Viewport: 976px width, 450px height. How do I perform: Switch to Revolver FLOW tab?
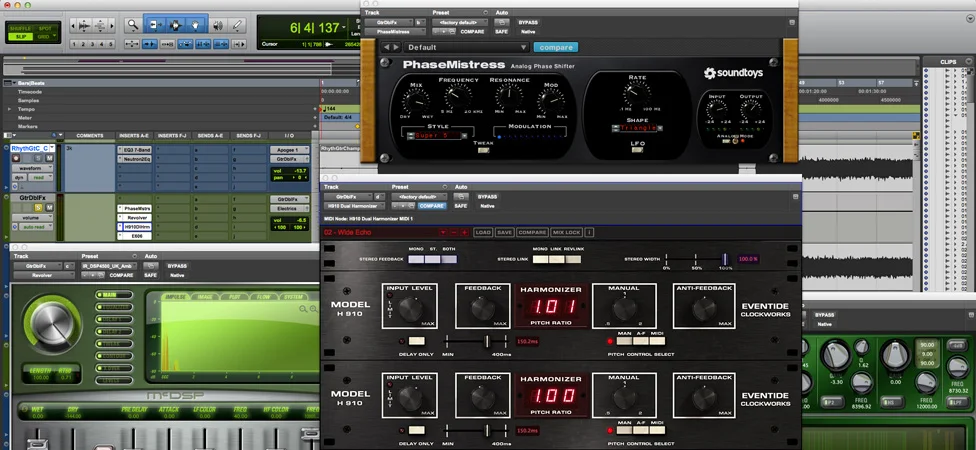263,297
